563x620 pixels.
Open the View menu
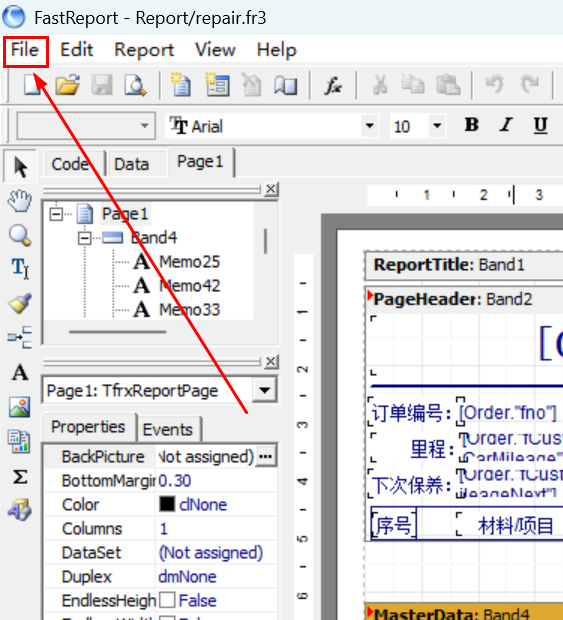tap(215, 50)
